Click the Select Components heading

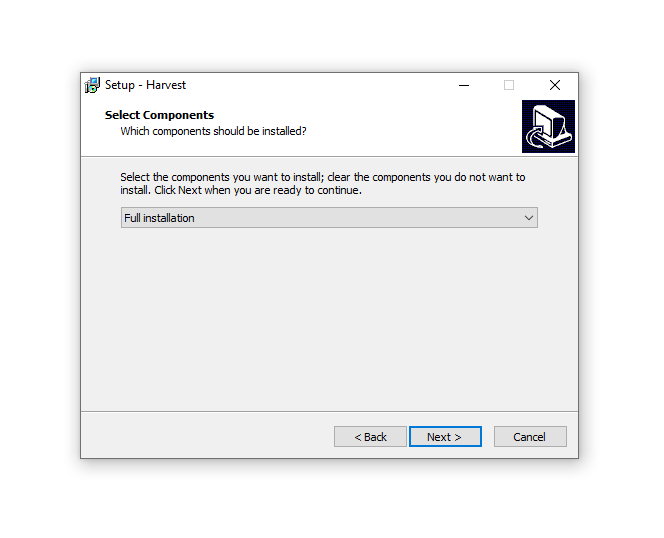pyautogui.click(x=159, y=115)
